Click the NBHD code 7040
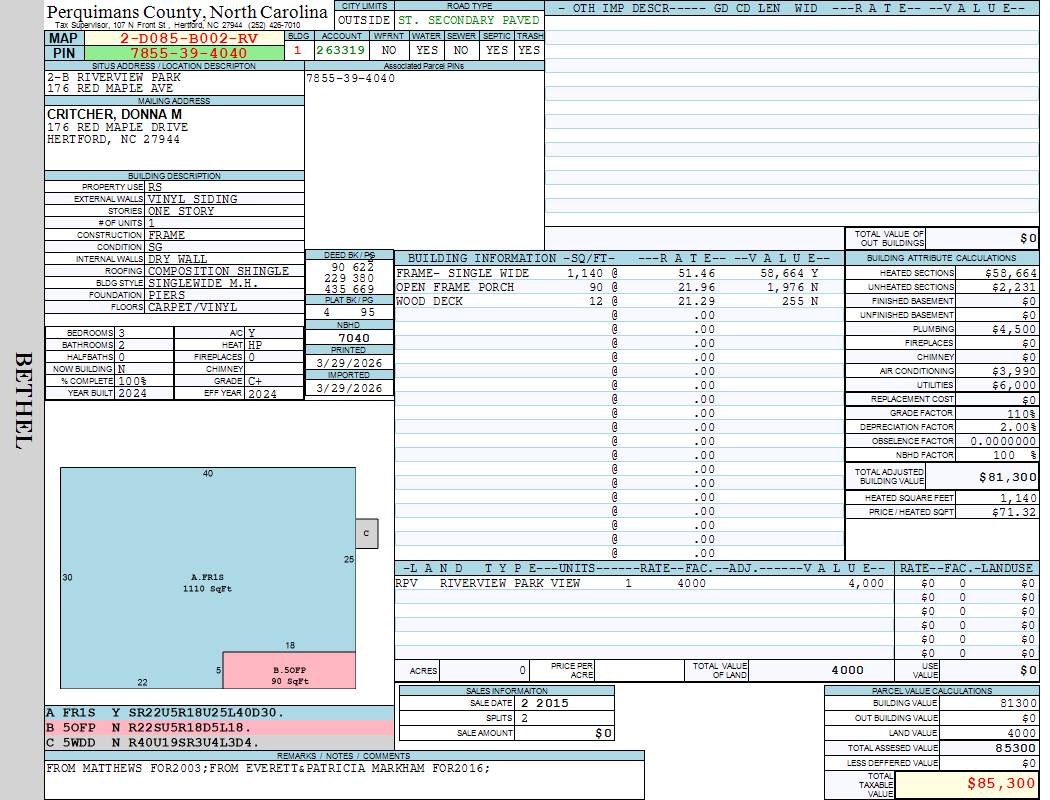 [x=349, y=338]
